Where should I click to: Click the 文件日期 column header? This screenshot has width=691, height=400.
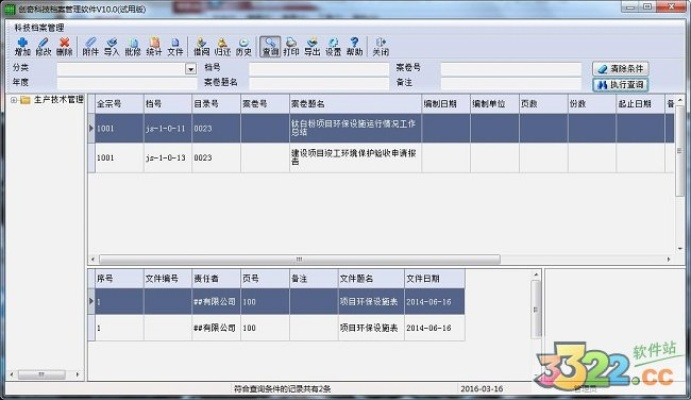[435, 279]
